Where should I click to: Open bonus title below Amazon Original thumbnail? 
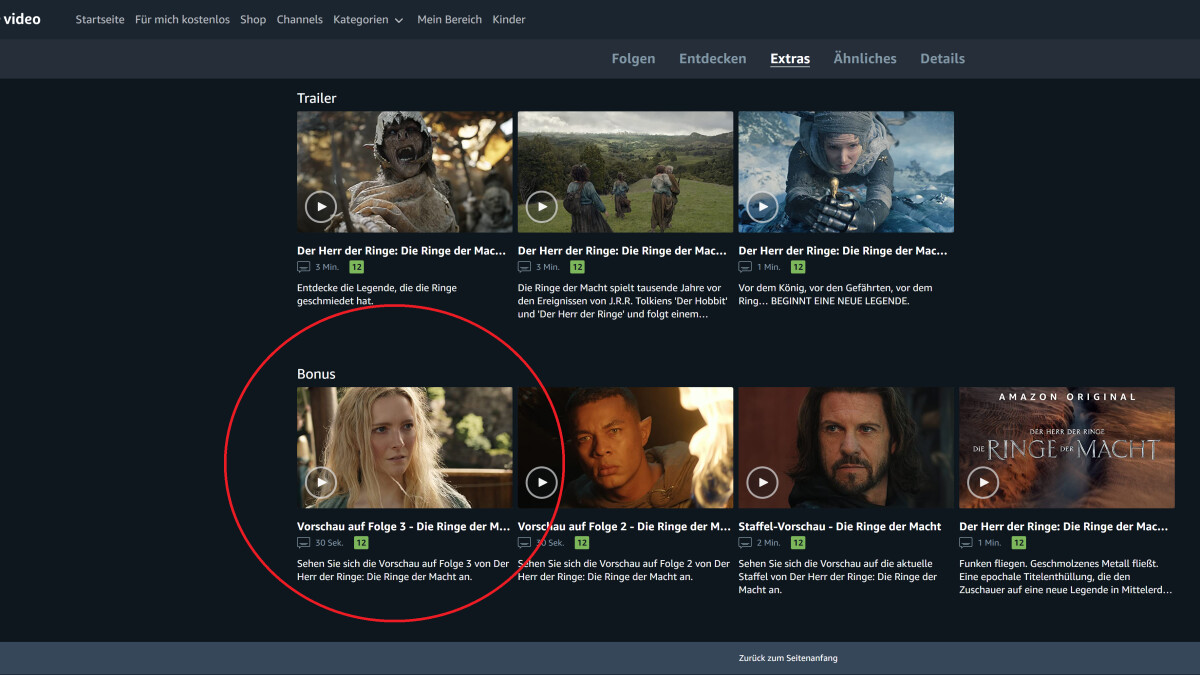coord(1064,526)
